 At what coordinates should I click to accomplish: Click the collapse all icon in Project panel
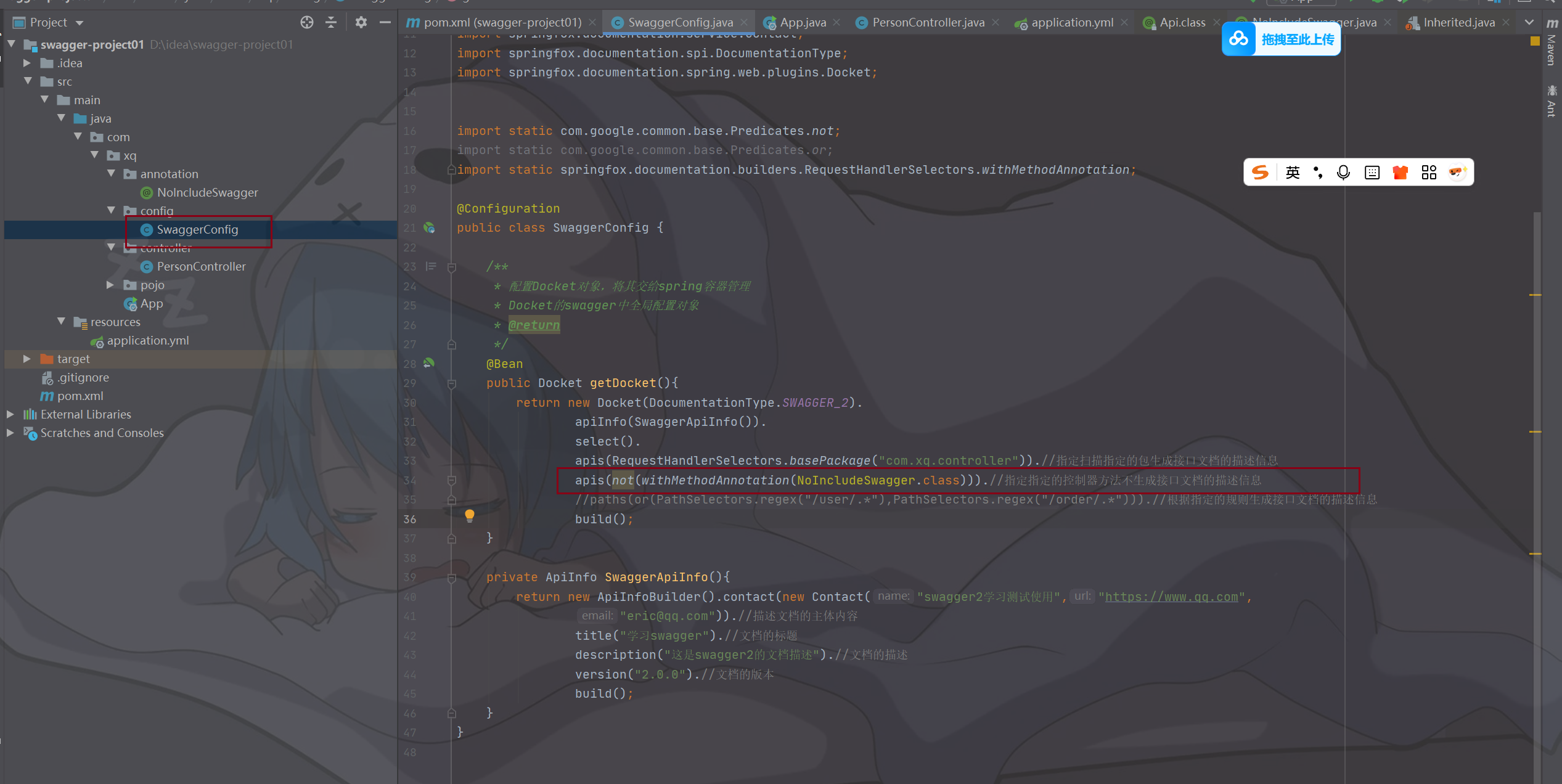pos(331,23)
